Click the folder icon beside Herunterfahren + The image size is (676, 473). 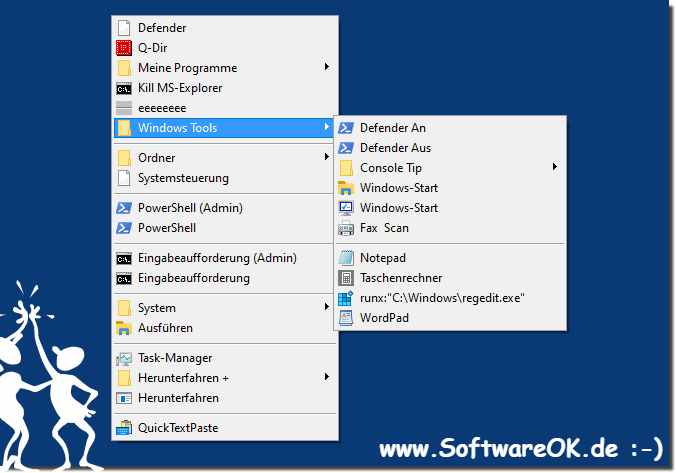pos(124,378)
